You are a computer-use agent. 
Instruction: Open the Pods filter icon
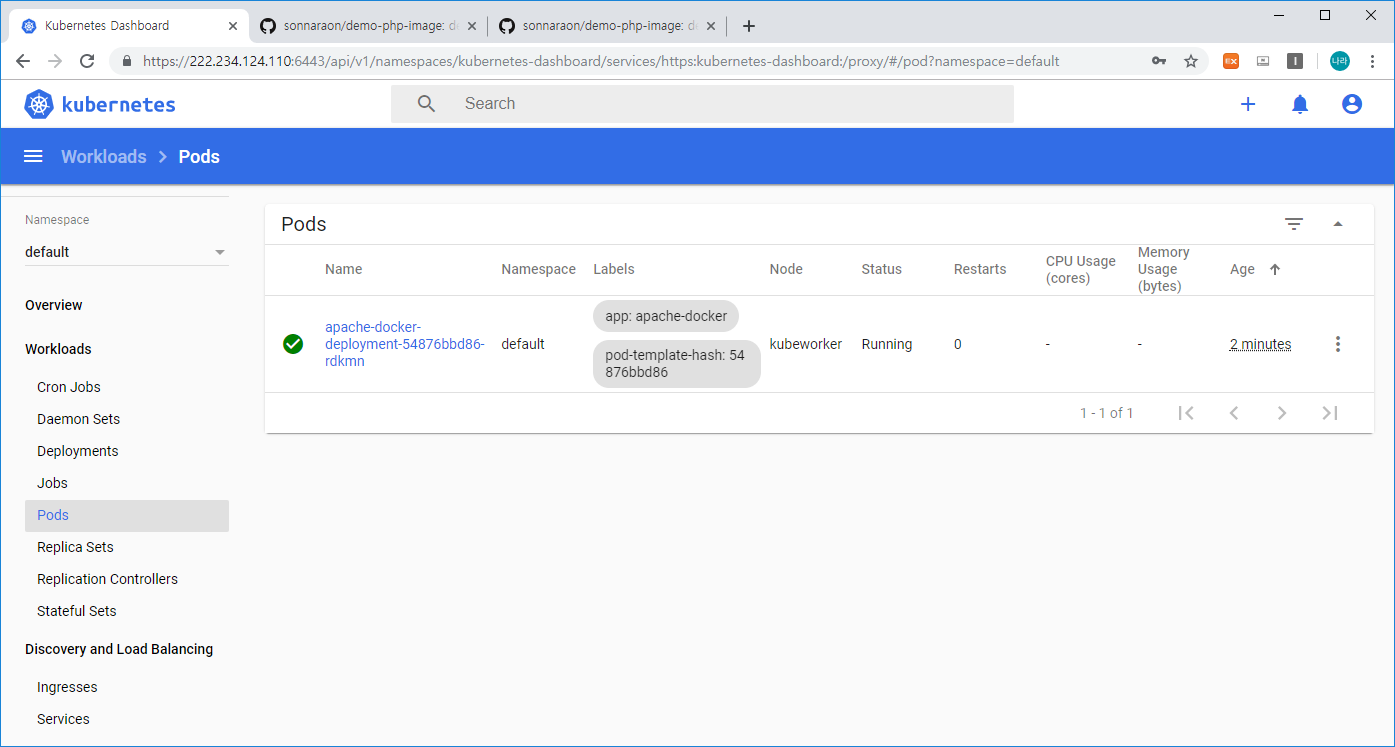pos(1294,224)
